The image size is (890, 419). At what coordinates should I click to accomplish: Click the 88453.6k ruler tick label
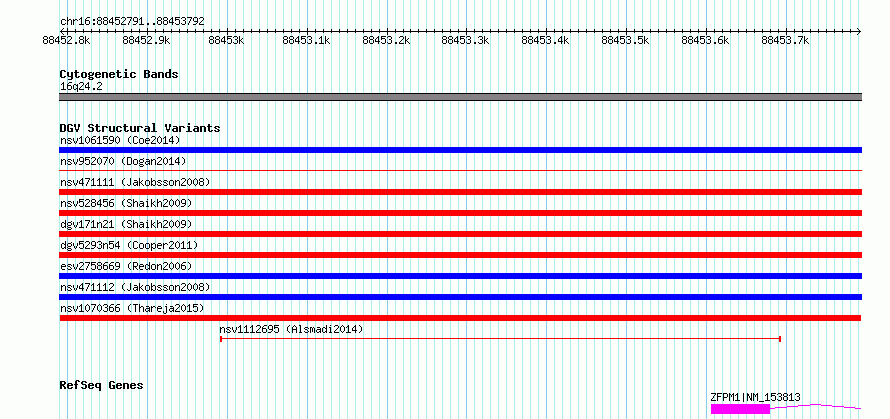pos(706,41)
